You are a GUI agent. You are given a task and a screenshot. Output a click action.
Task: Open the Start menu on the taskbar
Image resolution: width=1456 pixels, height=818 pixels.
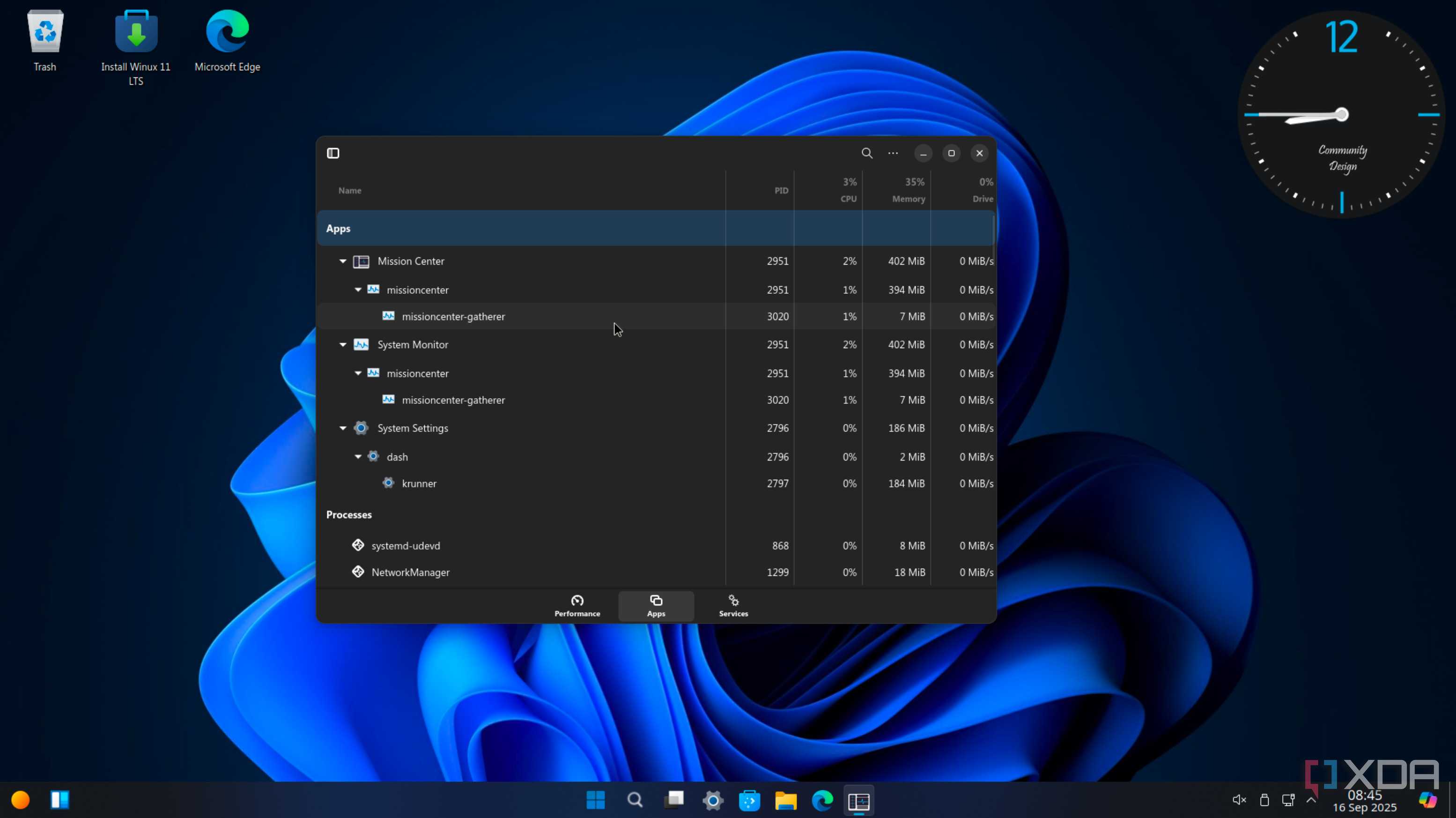596,800
